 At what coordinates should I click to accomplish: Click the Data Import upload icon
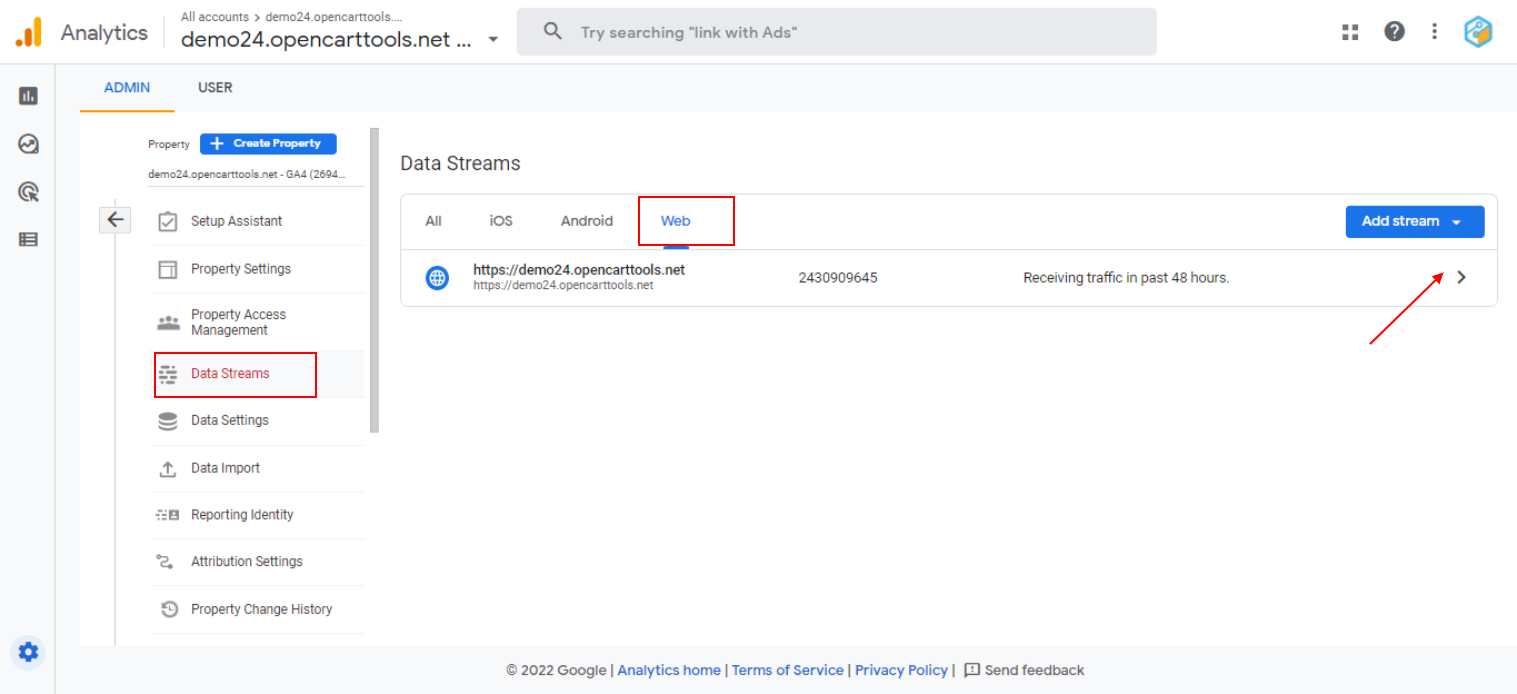click(168, 468)
